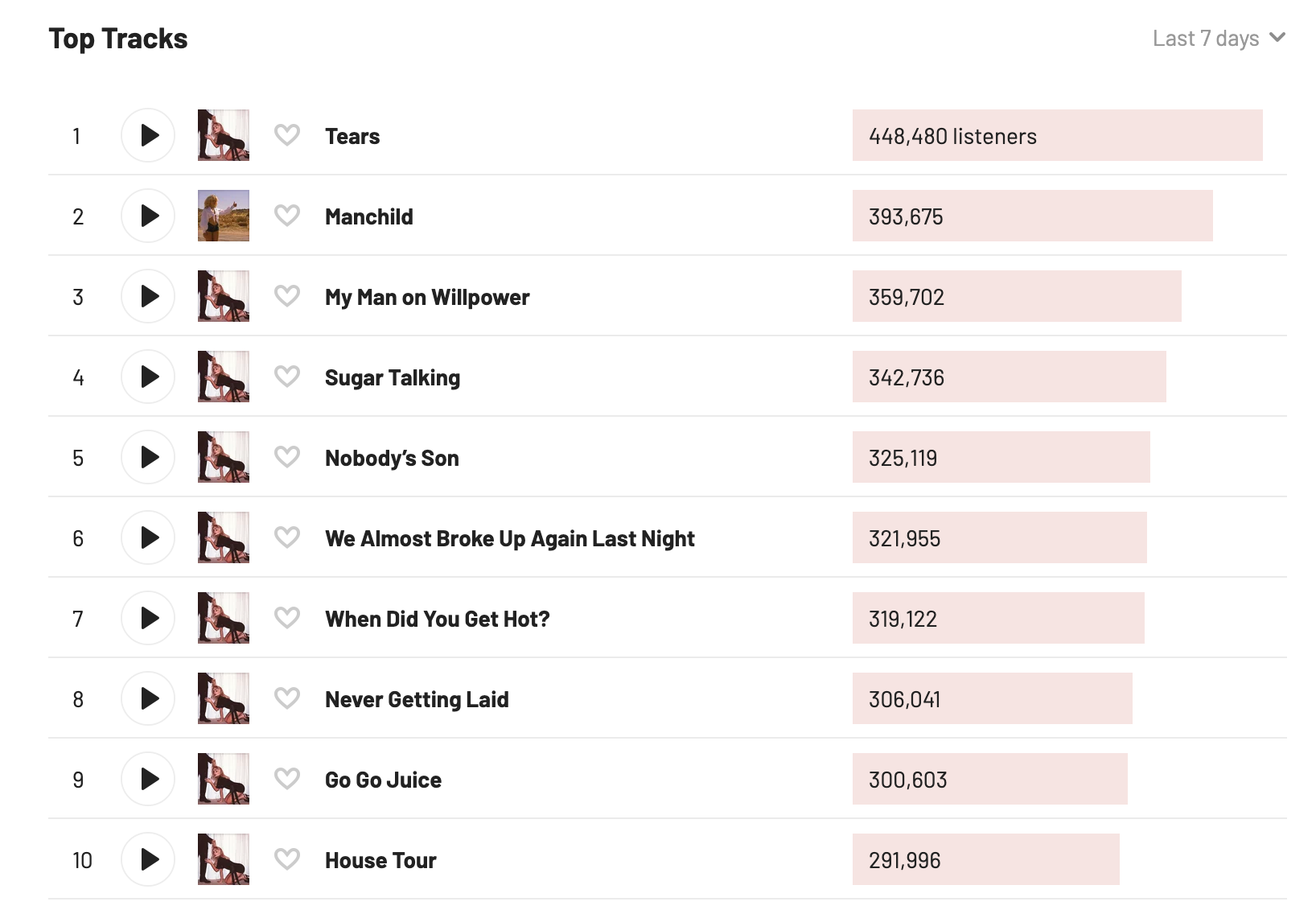Play House Tour track
Screen dimensions: 1316x914
(148, 859)
